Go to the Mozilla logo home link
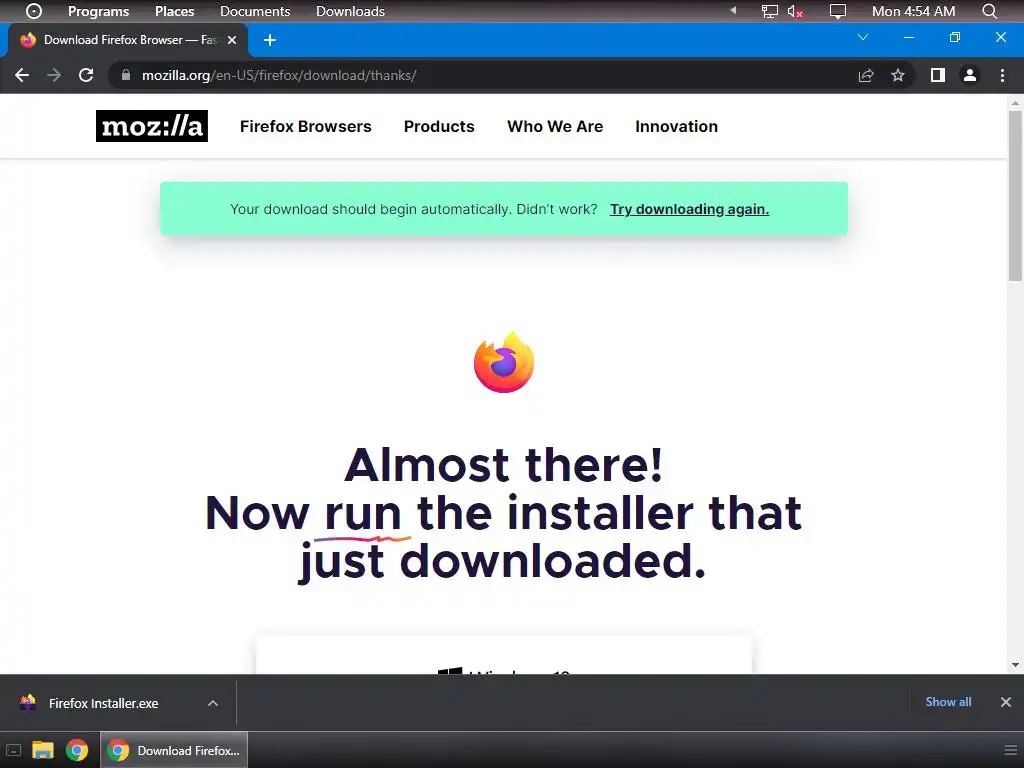Screen dimensions: 1024x768 pos(152,126)
